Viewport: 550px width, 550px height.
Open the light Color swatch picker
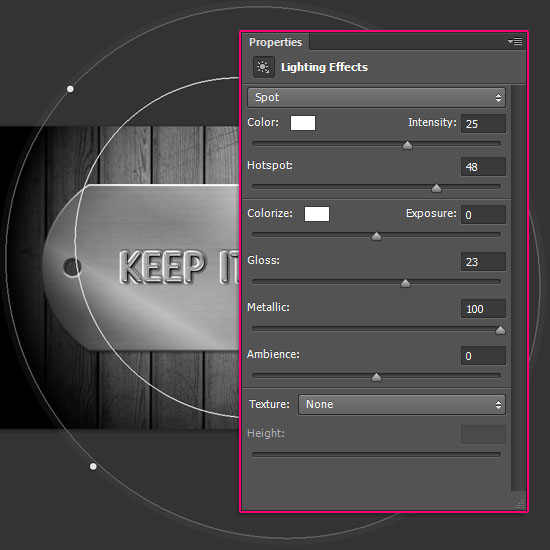pyautogui.click(x=303, y=123)
